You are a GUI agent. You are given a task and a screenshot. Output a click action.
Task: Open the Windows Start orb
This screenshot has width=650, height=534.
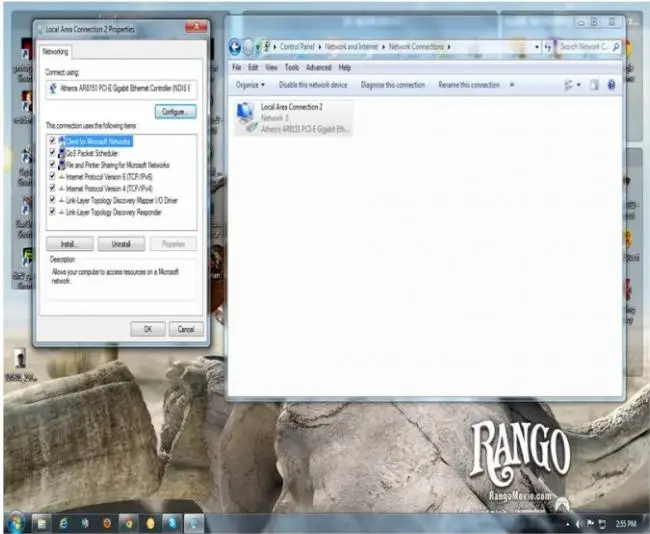click(x=16, y=523)
